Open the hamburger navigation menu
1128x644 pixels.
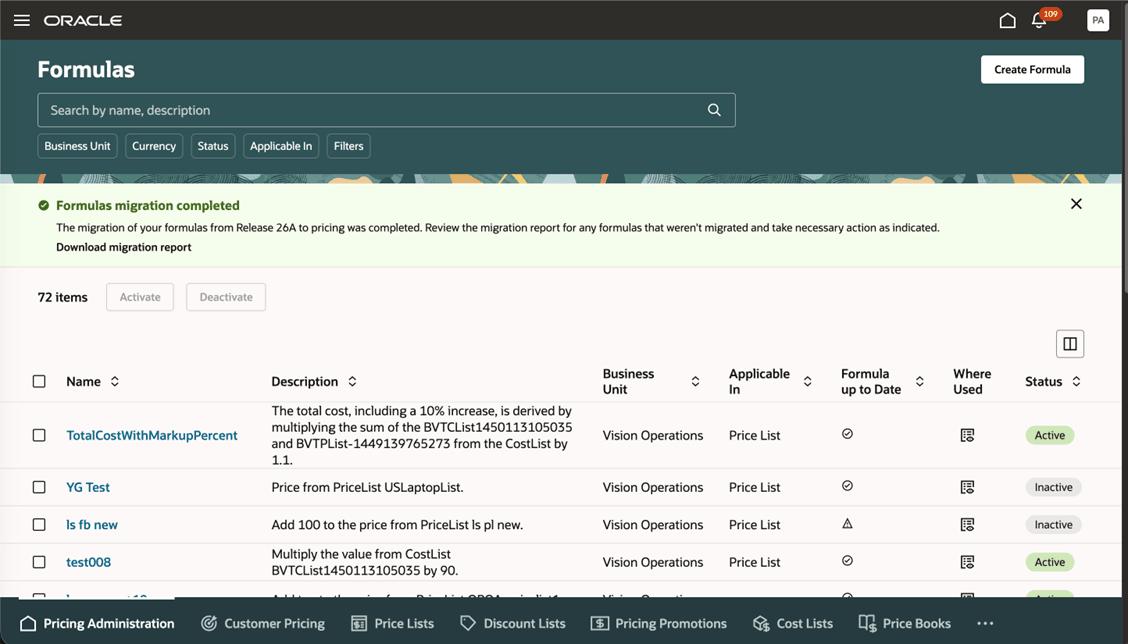click(x=22, y=20)
